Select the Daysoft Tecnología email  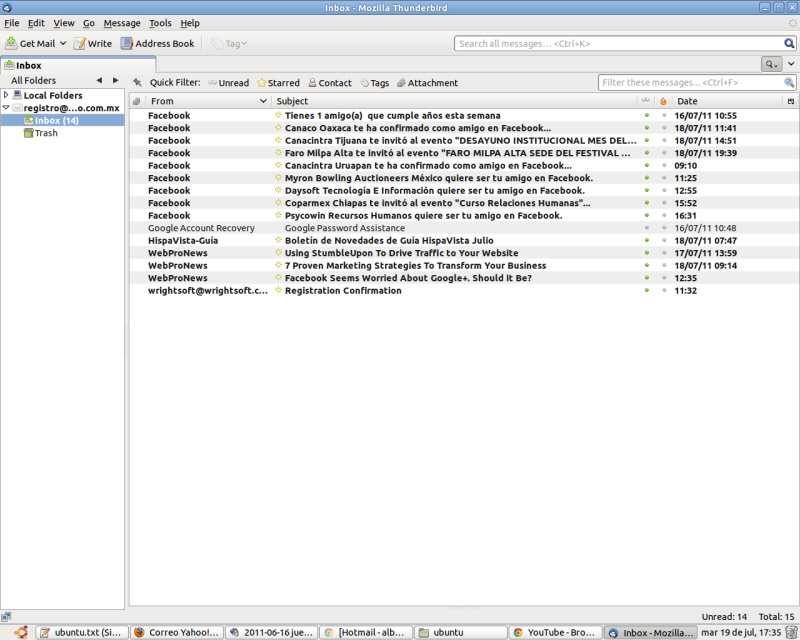pyautogui.click(x=463, y=190)
